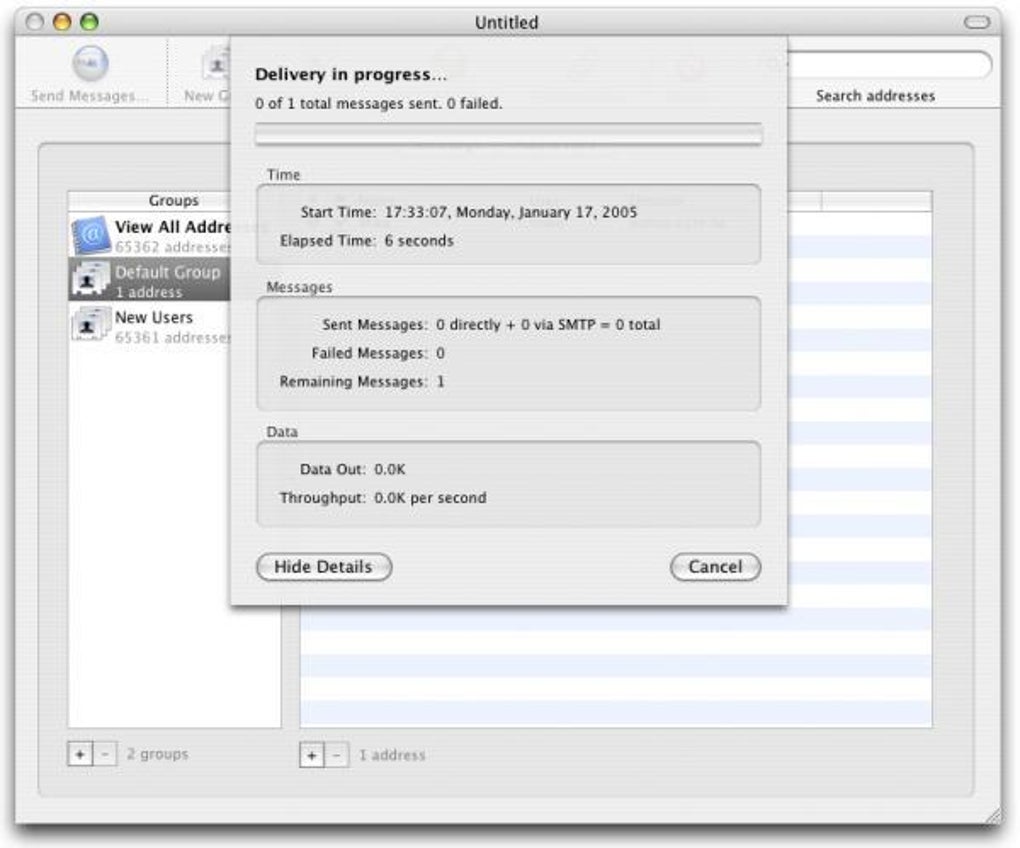This screenshot has height=848, width=1020.
Task: Click the Search addresses field
Action: (x=888, y=65)
